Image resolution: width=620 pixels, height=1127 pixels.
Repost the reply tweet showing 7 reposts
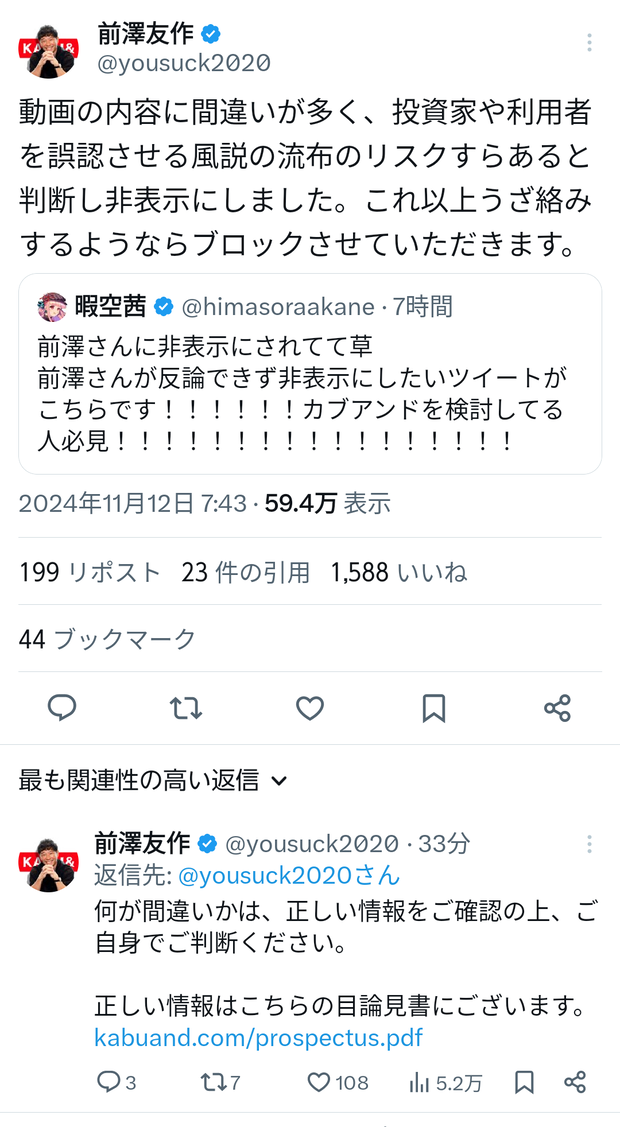click(220, 1082)
